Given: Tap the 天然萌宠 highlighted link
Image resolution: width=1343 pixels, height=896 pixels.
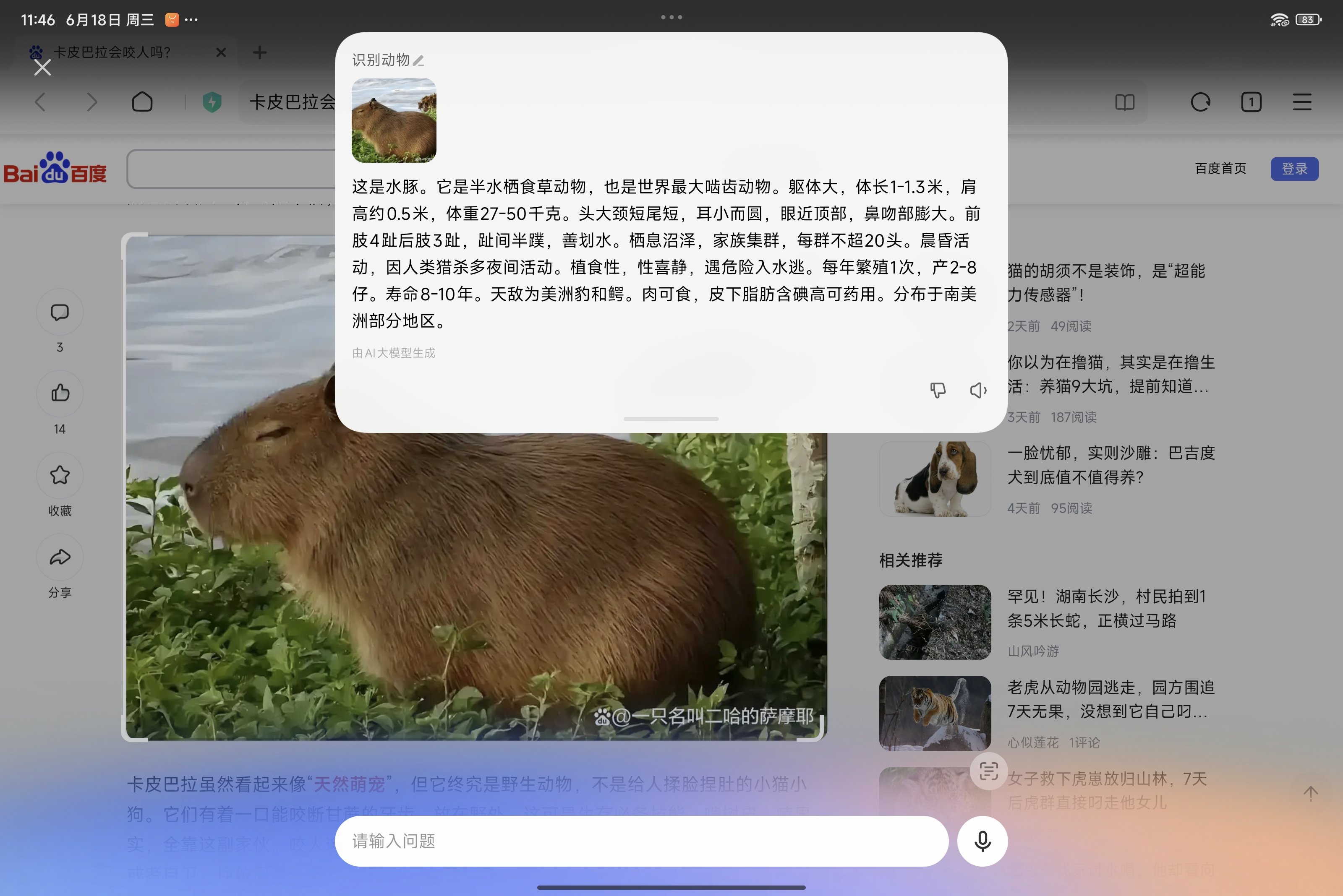Looking at the screenshot, I should click(x=349, y=784).
